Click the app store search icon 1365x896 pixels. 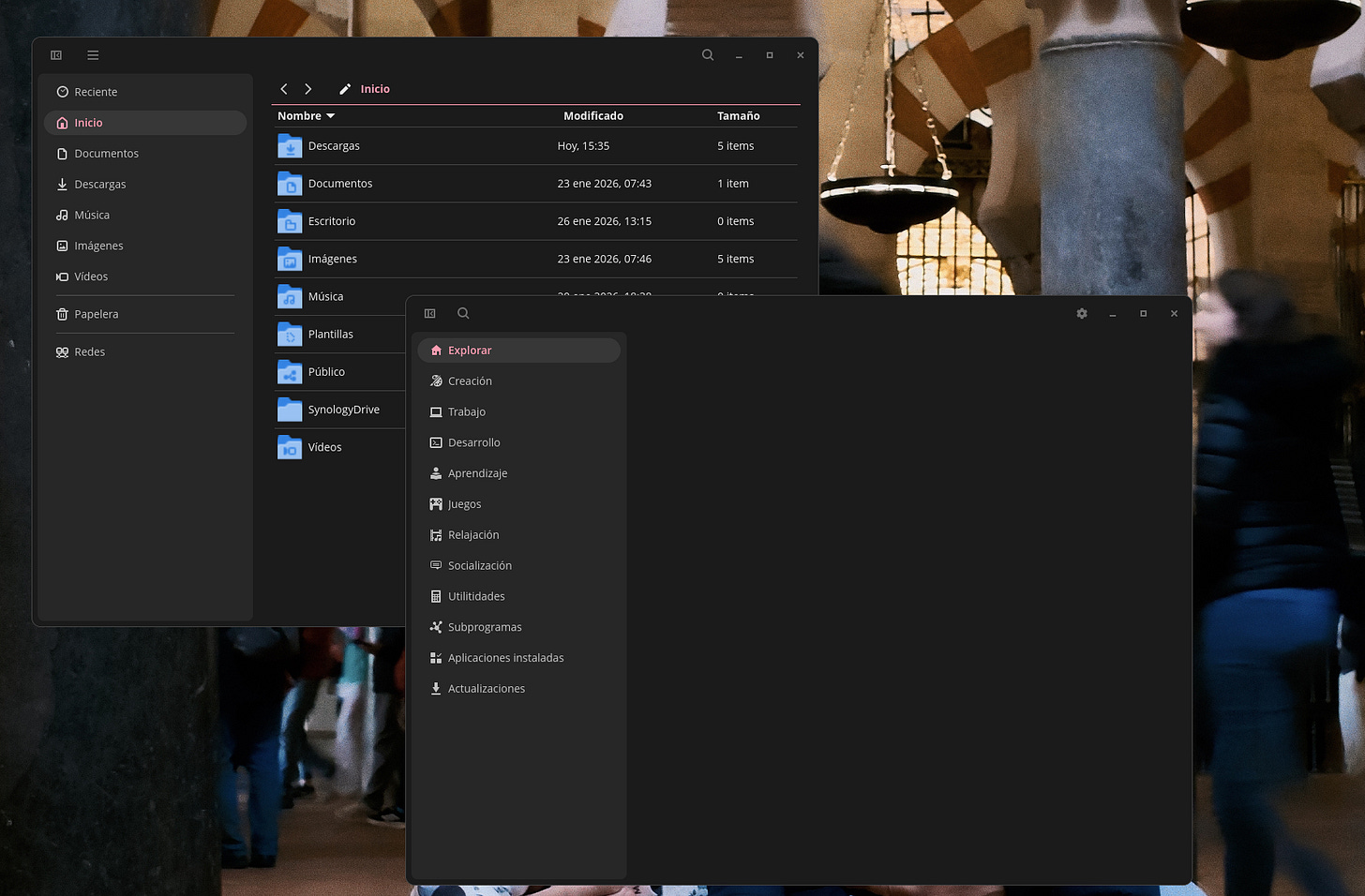pyautogui.click(x=463, y=314)
